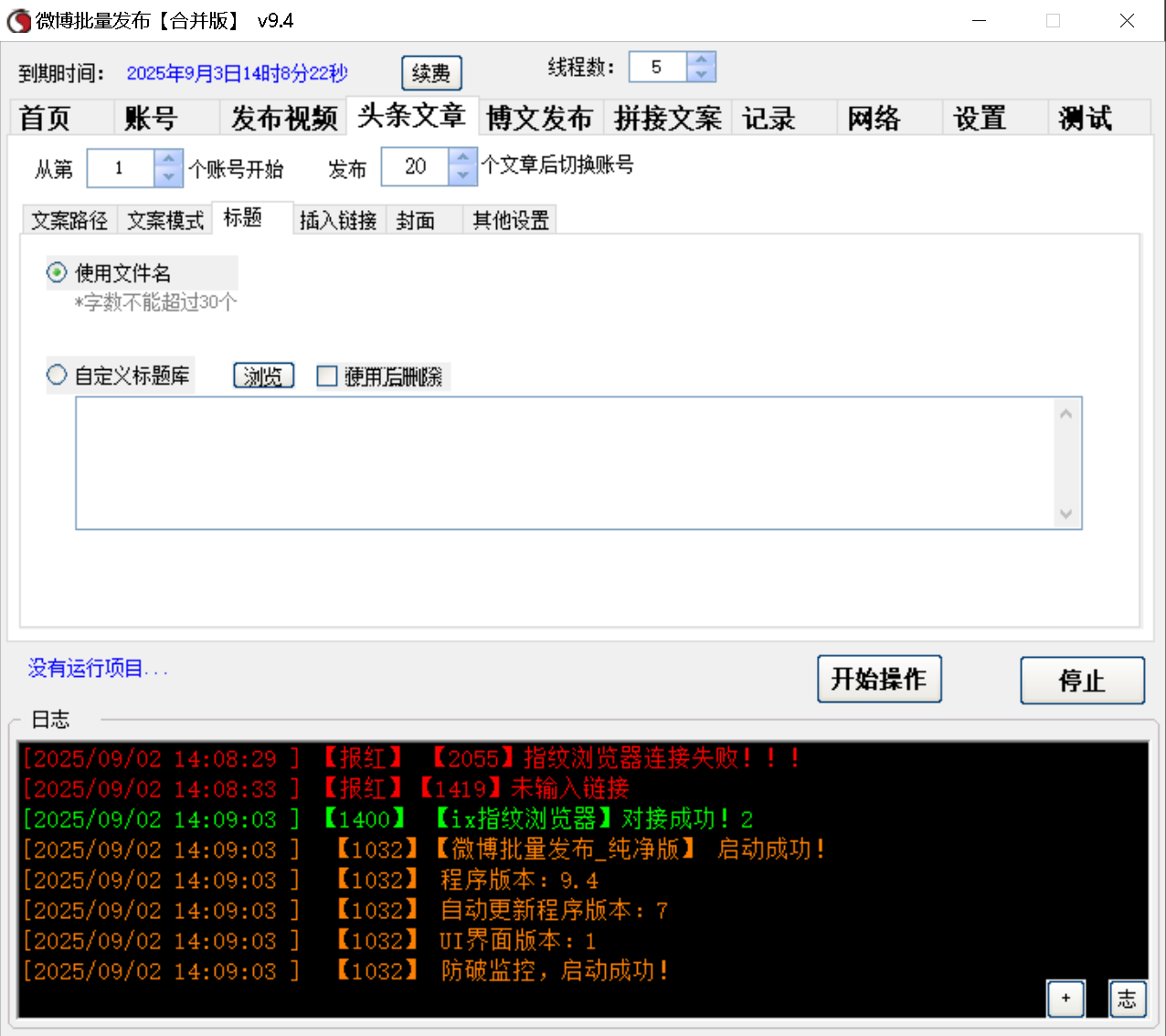This screenshot has width=1166, height=1036.
Task: Click the "志" log button at bottom right
Action: pos(1127,999)
